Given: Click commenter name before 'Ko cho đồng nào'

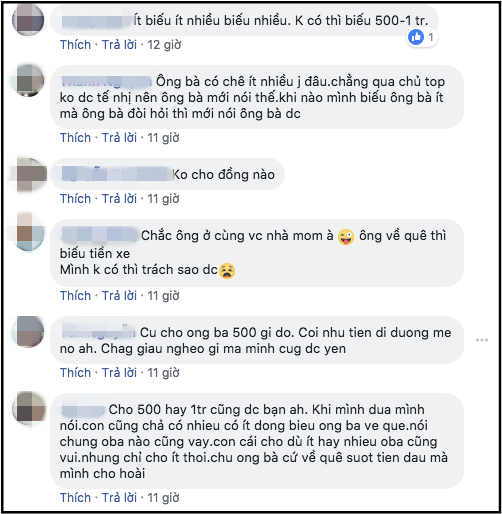Looking at the screenshot, I should pos(115,174).
